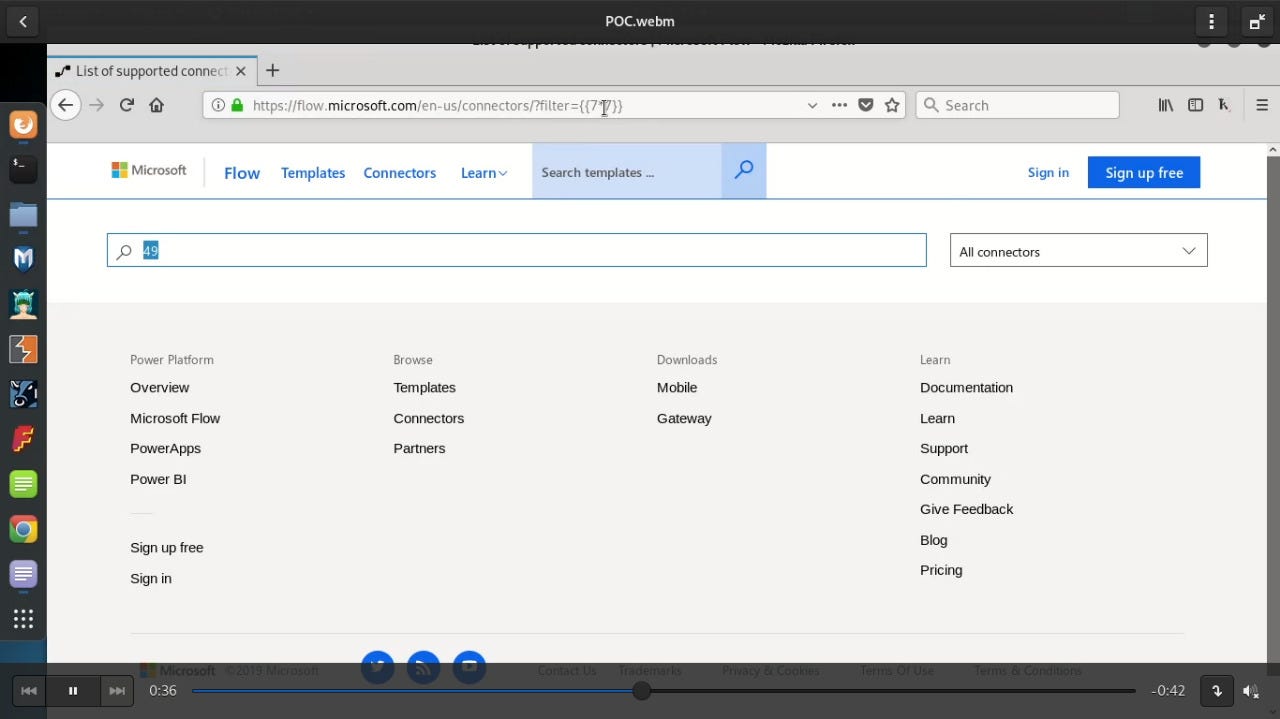
Task: Click the Sign up free button
Action: [x=1144, y=173]
